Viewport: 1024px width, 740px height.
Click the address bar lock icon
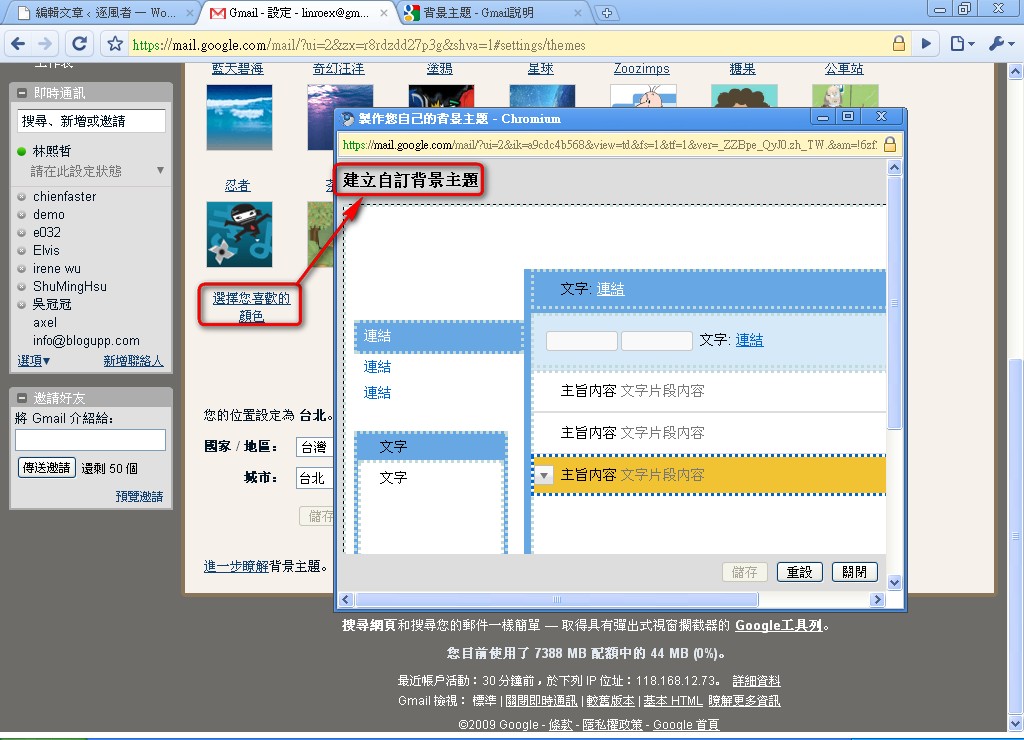899,44
